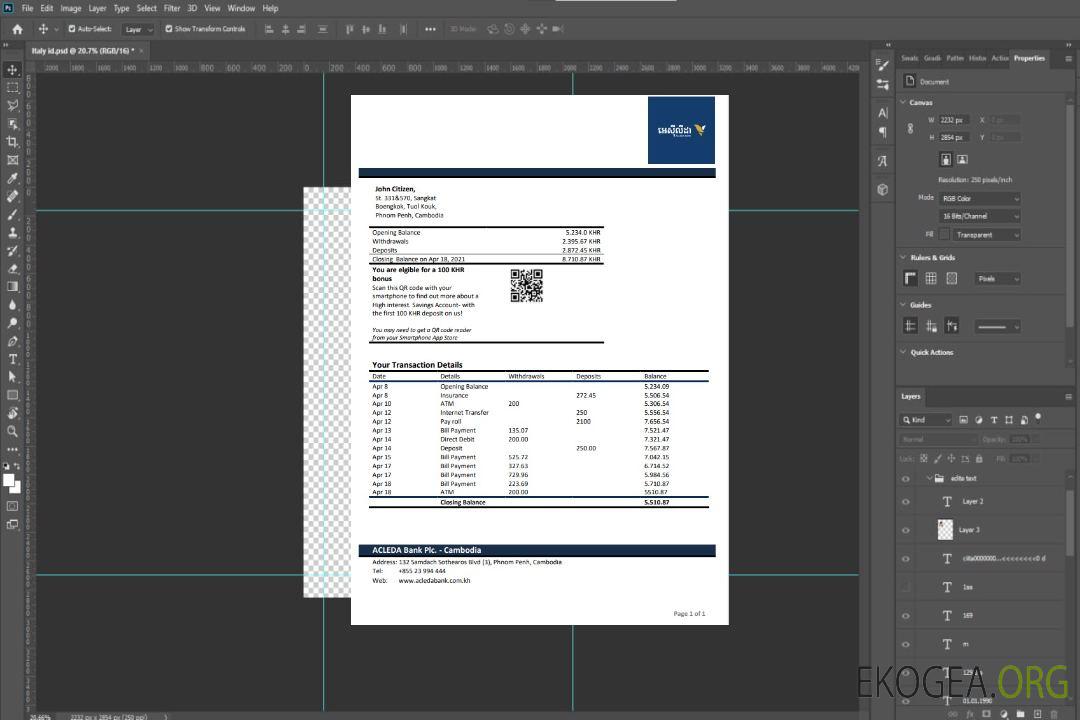Hide Layer 3 with its eye icon
The image size is (1080, 720).
click(906, 531)
